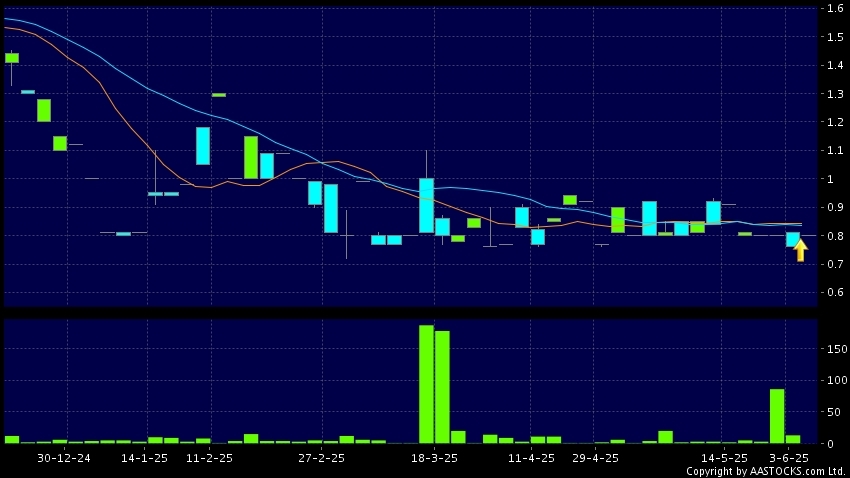
Task: Select the 11-2-25 date label
Action: (209, 458)
